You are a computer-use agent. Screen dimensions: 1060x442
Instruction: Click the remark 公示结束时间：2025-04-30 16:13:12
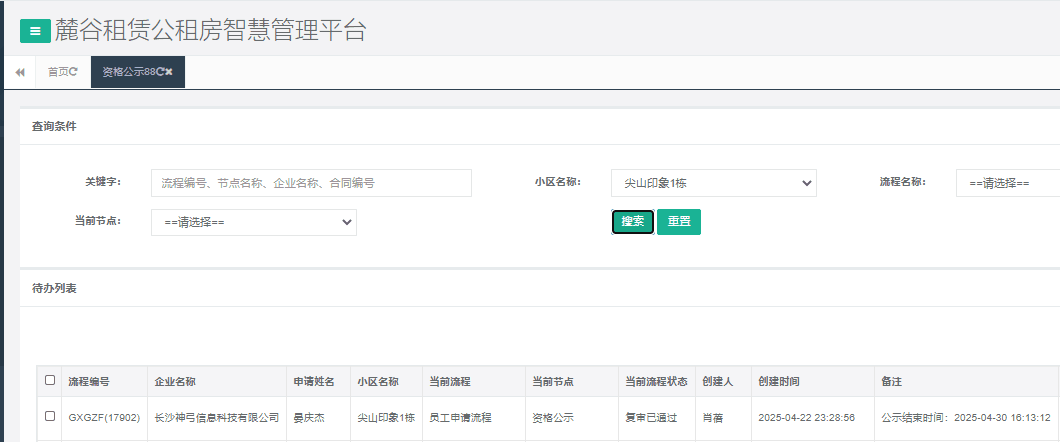tap(966, 418)
